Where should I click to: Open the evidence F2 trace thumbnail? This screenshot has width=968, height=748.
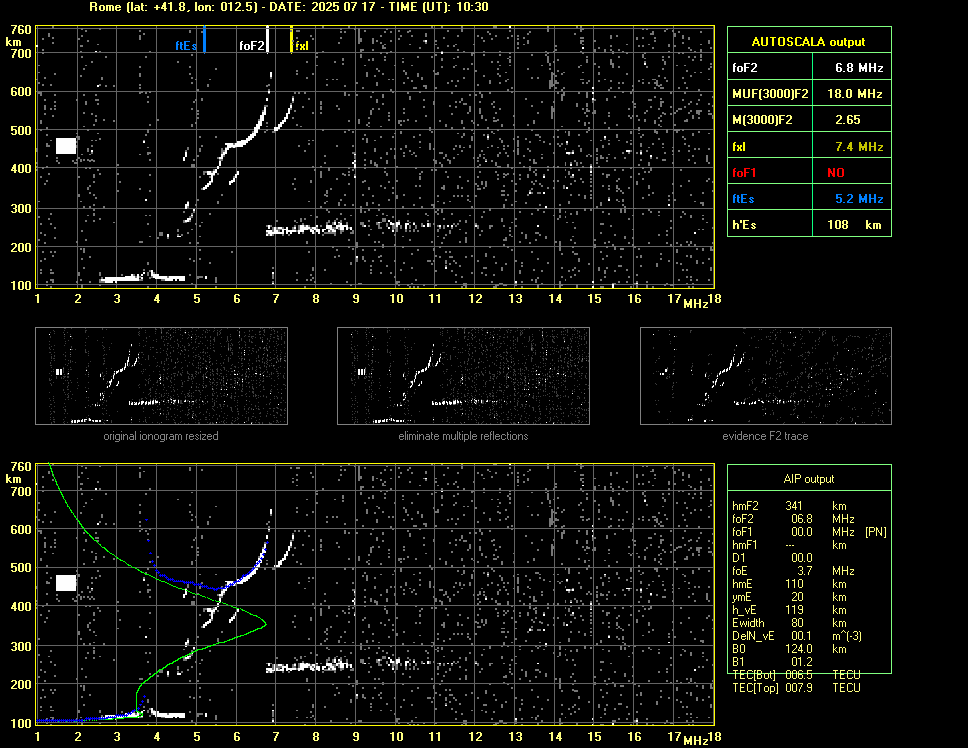pyautogui.click(x=766, y=376)
